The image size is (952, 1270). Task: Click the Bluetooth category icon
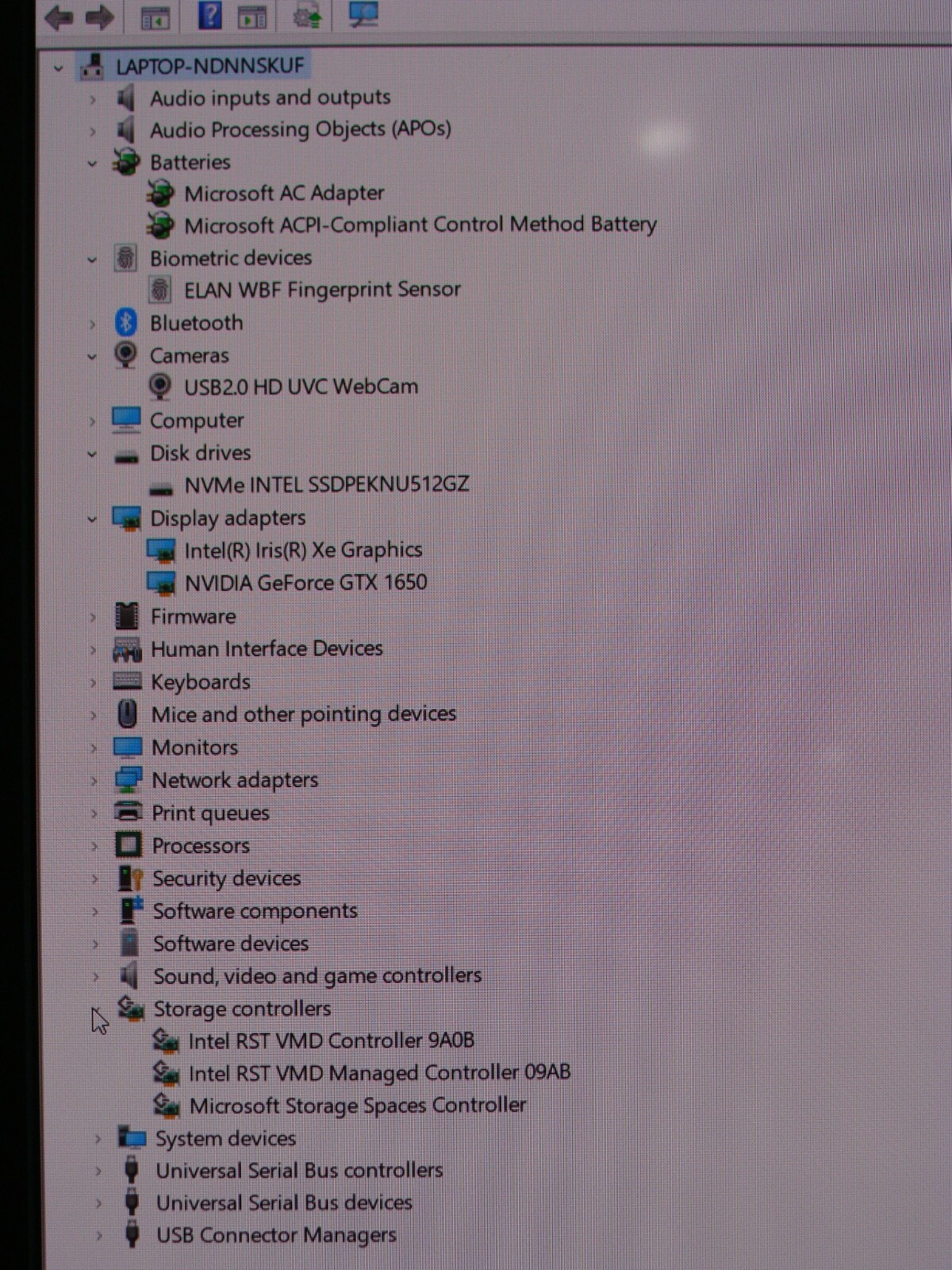click(125, 322)
